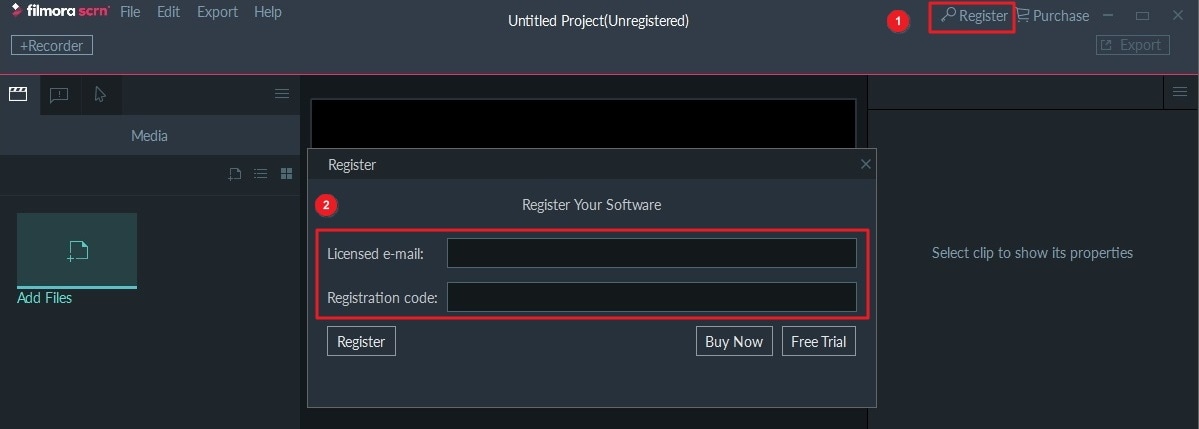Open the Help menu

(268, 13)
